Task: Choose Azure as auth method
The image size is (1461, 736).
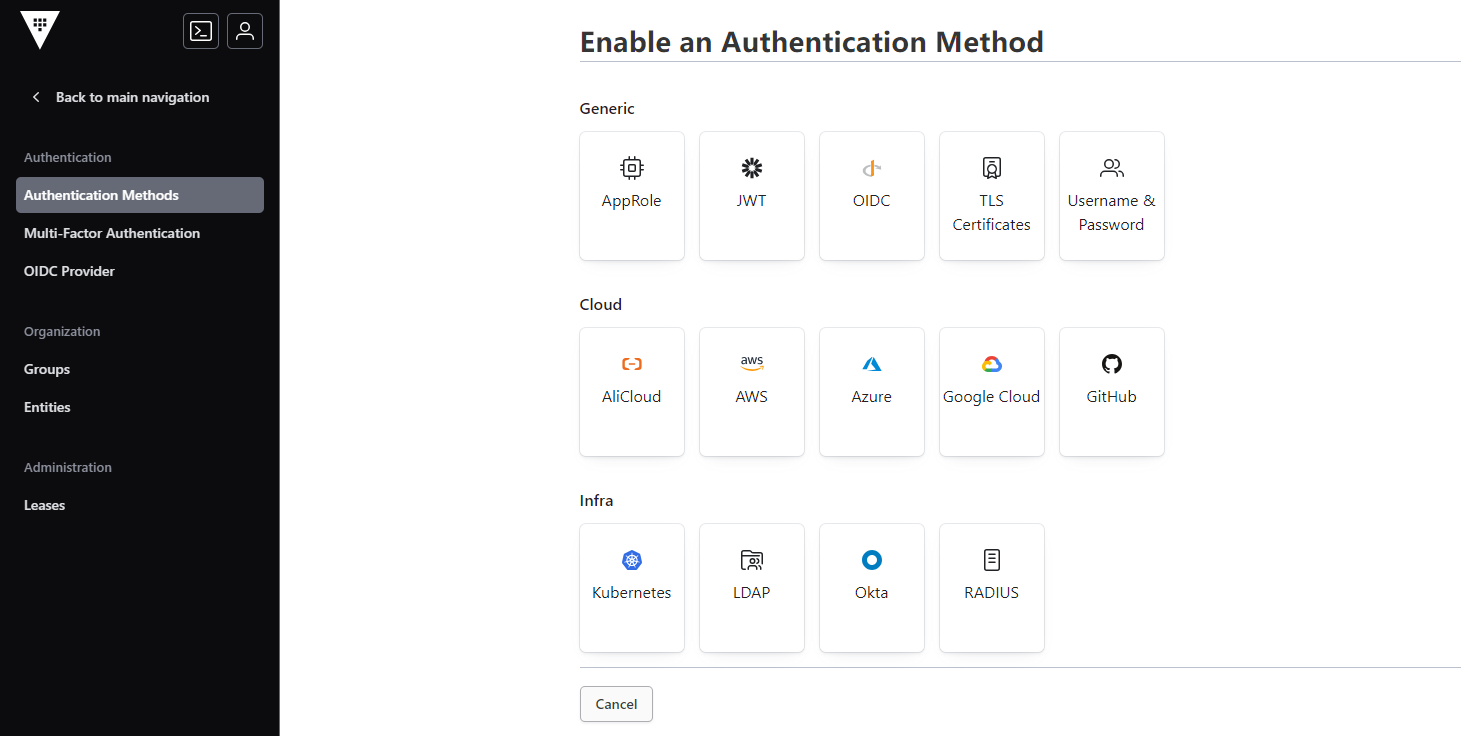Action: 872,392
